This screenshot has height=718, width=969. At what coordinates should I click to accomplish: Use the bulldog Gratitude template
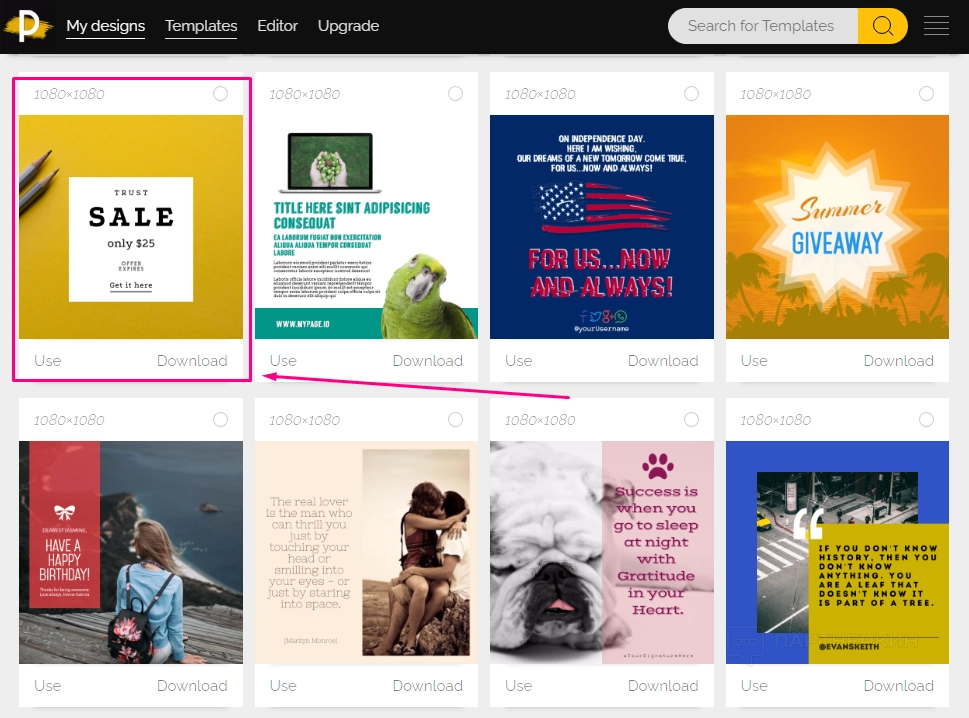[x=518, y=685]
